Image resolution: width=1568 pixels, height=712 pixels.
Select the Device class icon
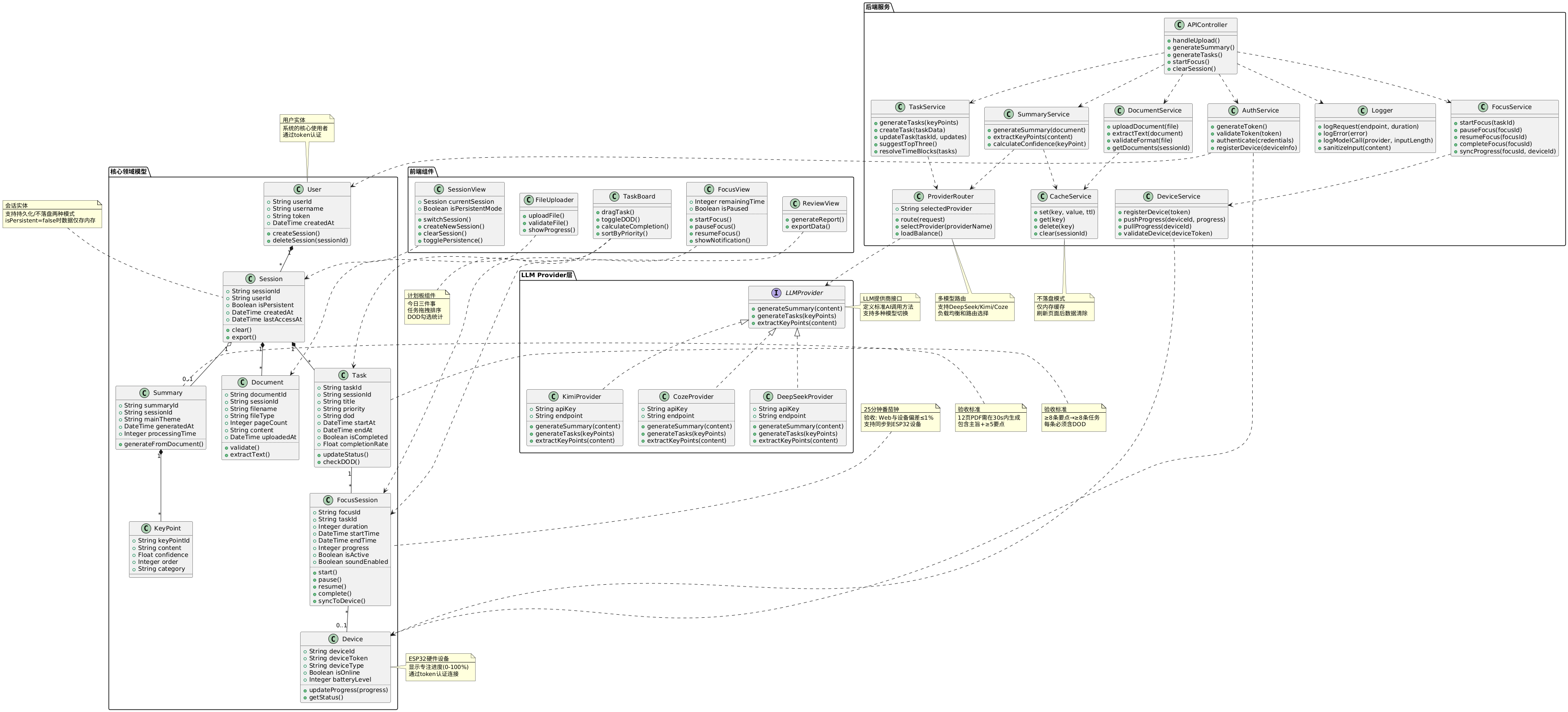point(333,639)
